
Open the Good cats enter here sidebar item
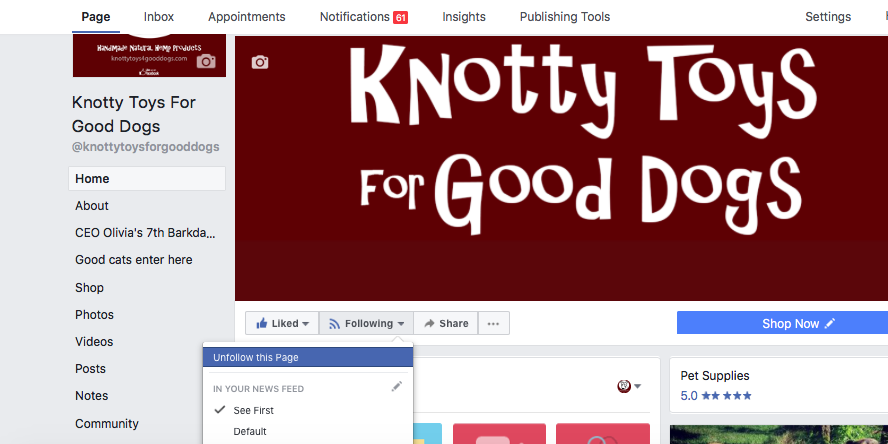point(134,260)
